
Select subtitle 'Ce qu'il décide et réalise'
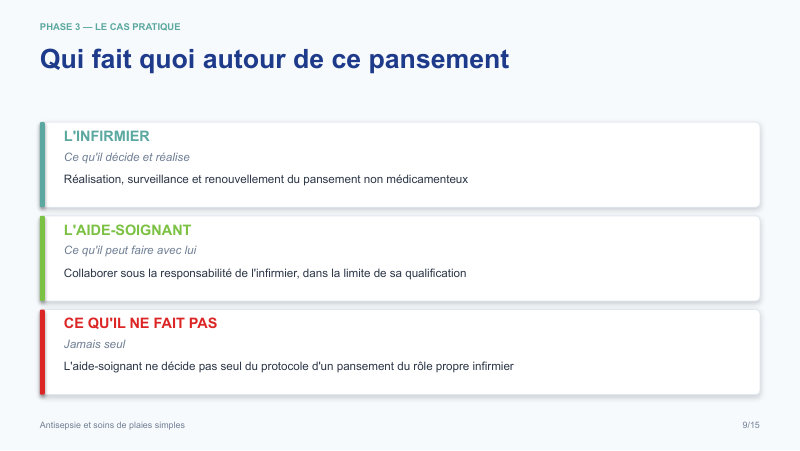[127, 157]
